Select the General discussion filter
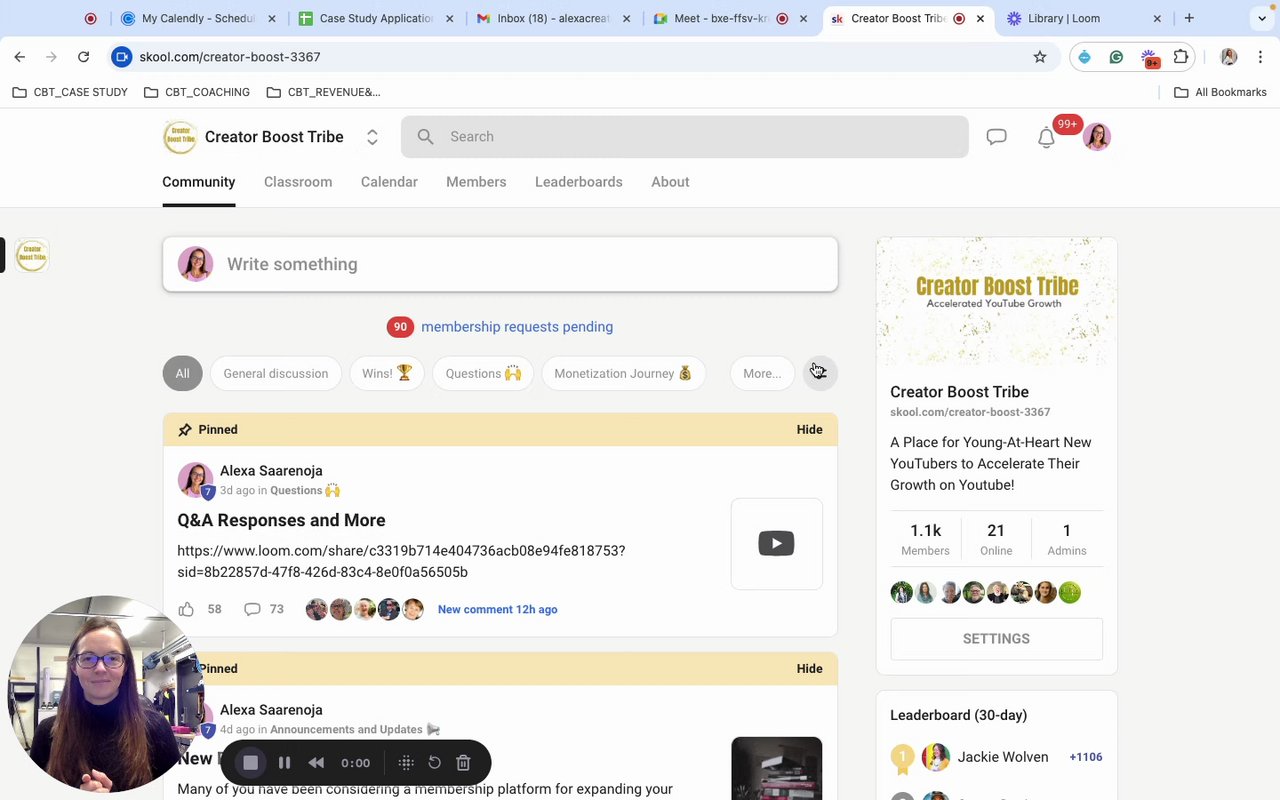This screenshot has height=800, width=1280. point(276,373)
